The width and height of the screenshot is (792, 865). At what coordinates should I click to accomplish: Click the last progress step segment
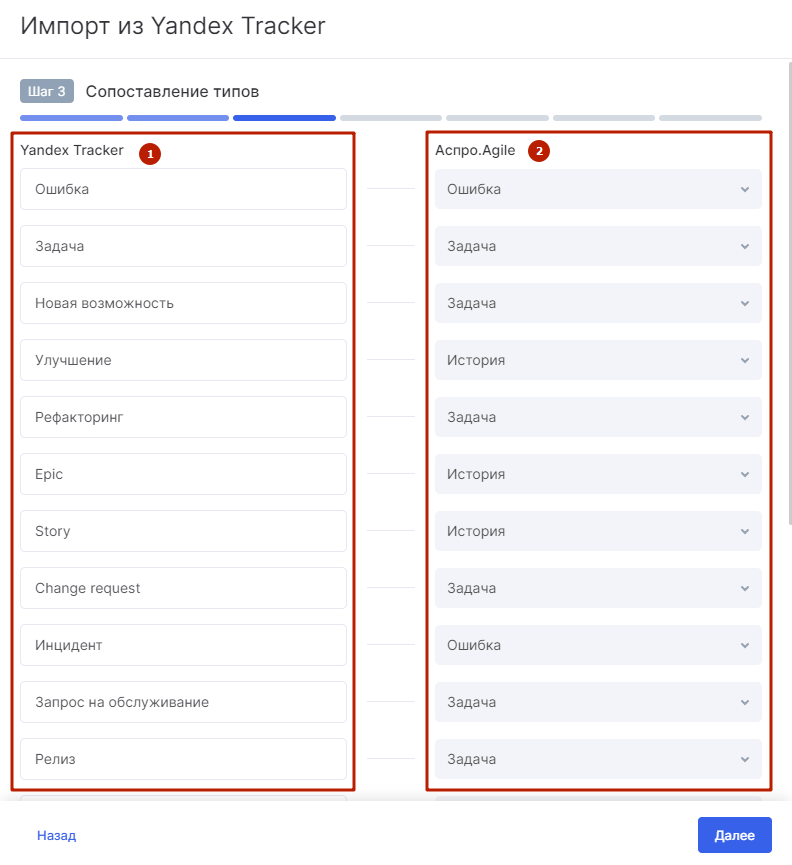pos(710,118)
